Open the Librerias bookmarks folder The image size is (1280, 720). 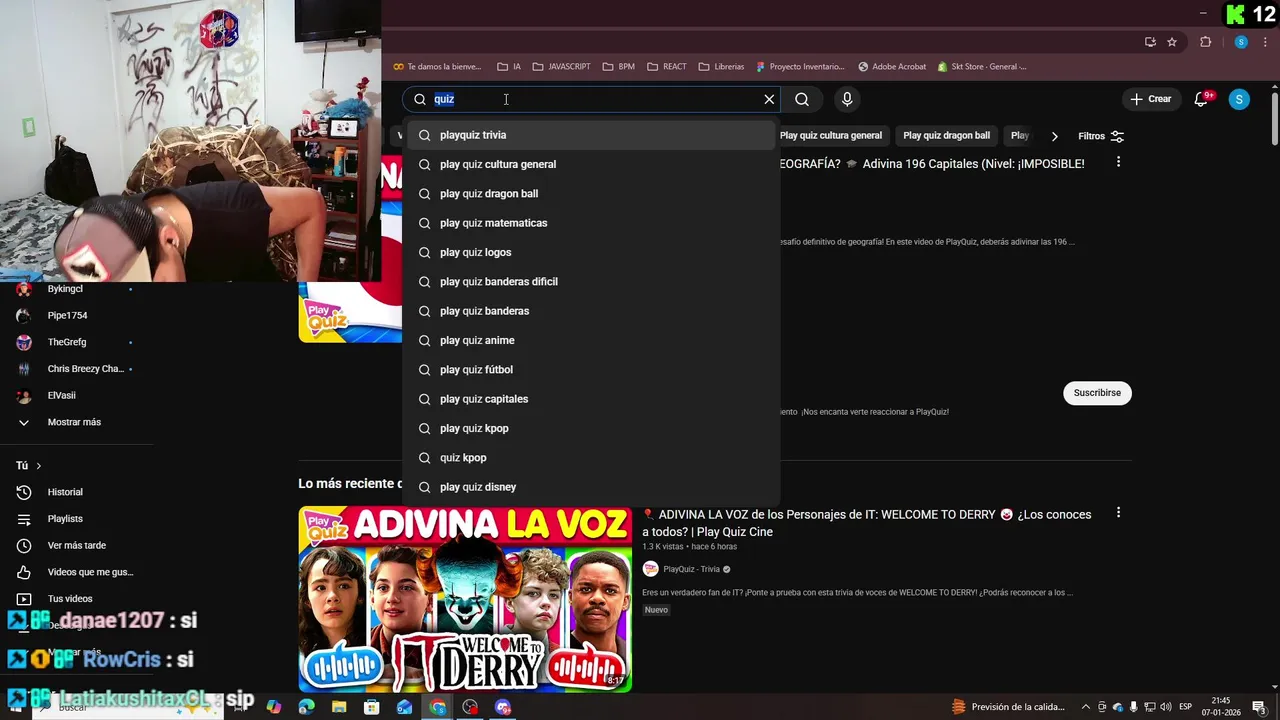(721, 67)
